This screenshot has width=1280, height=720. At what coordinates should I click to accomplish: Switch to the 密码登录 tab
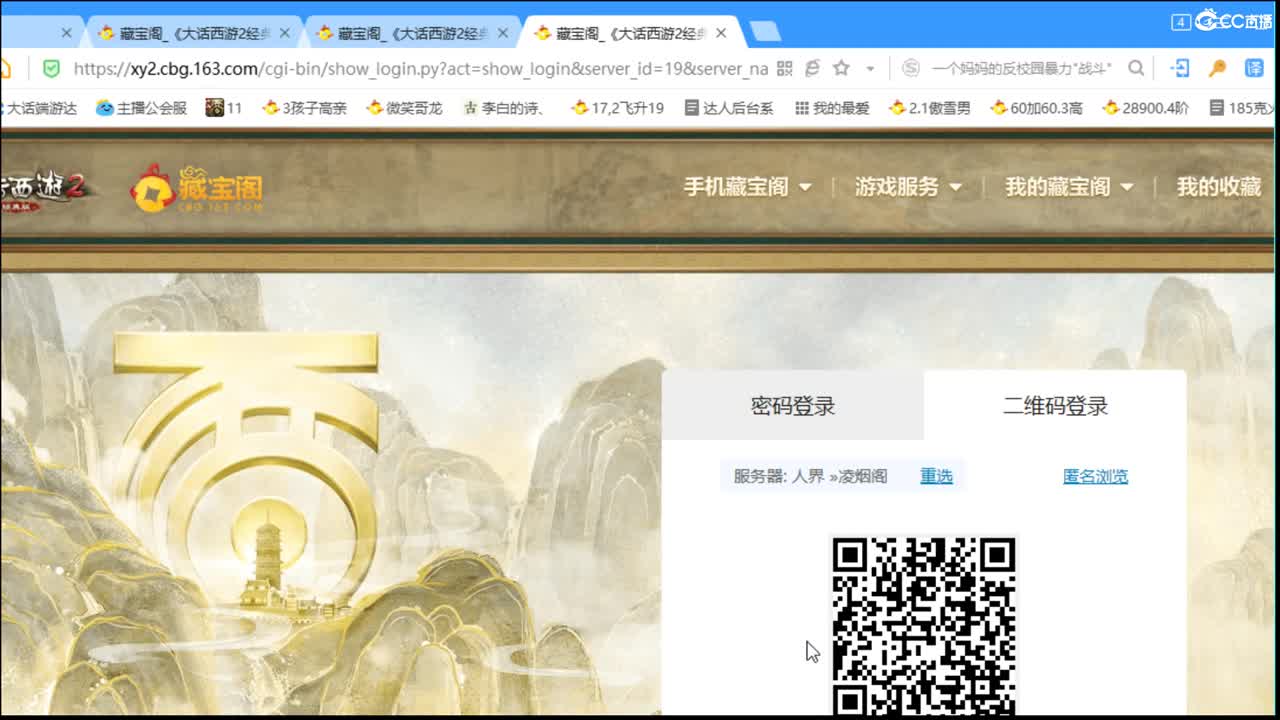pos(793,407)
